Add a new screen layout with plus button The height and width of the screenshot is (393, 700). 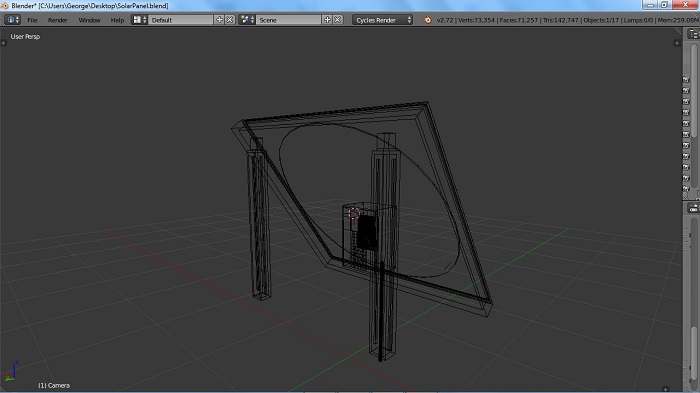pos(219,20)
